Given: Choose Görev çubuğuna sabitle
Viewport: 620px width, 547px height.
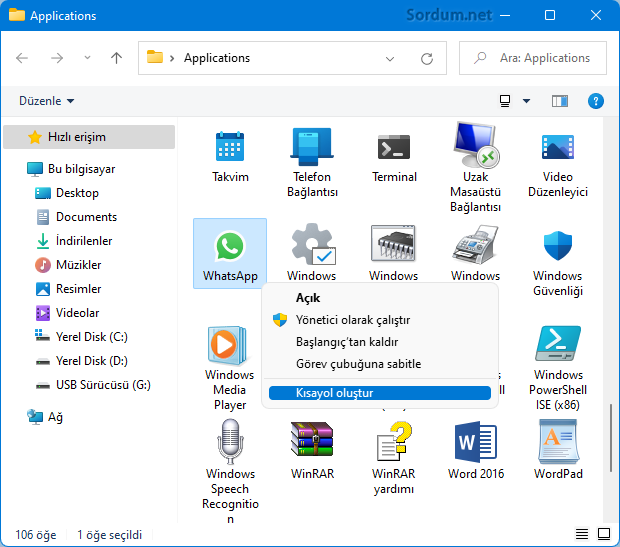Looking at the screenshot, I should 380,364.
